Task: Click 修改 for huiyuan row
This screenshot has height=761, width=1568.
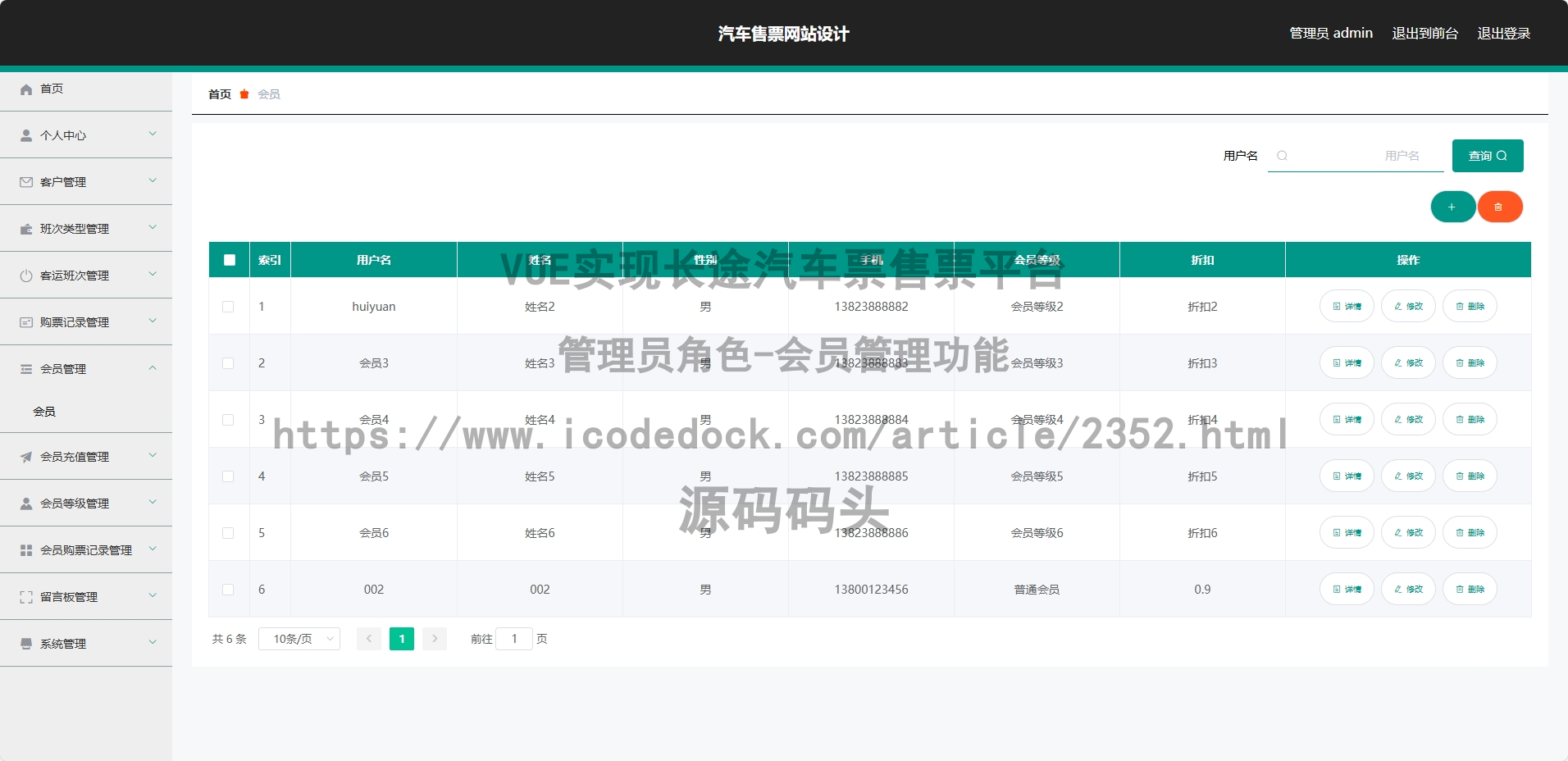Action: [1408, 307]
